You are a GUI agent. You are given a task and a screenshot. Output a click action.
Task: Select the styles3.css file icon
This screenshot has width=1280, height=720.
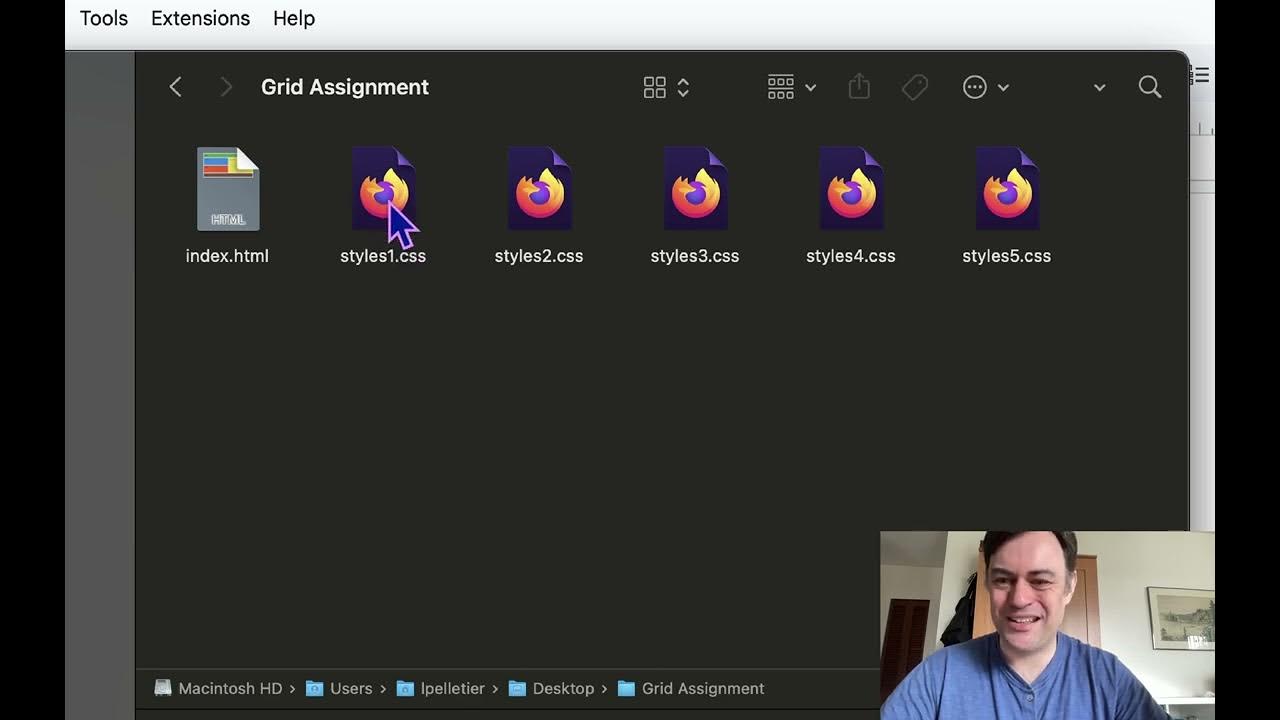[x=695, y=189]
